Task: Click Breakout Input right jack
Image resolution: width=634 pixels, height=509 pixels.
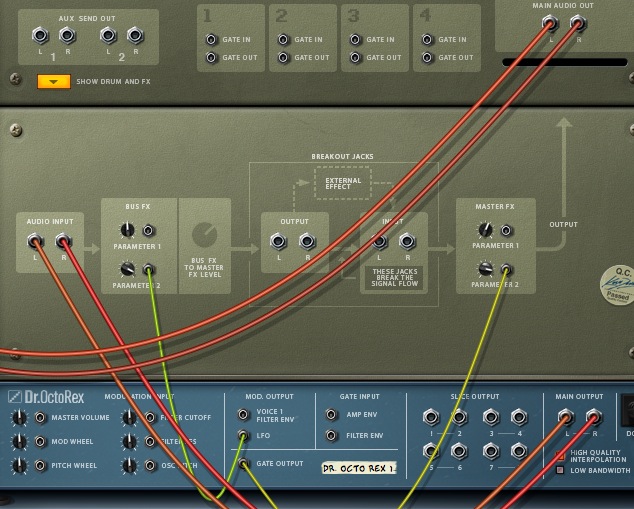Action: 407,241
